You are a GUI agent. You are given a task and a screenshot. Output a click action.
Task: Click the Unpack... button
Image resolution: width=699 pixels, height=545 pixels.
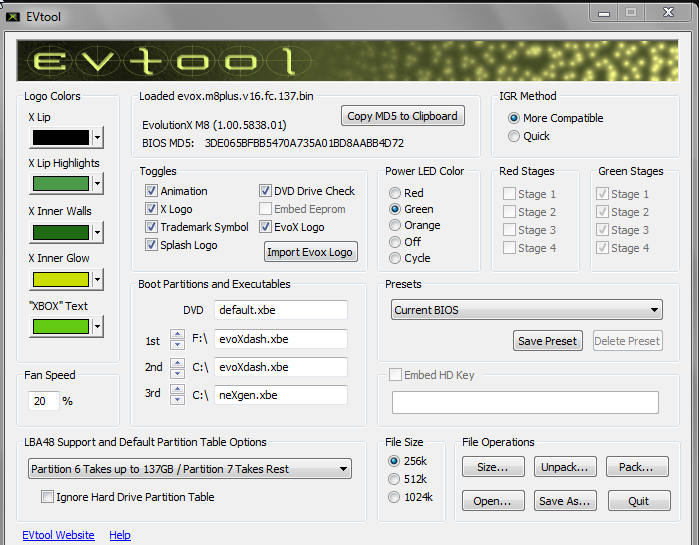565,467
